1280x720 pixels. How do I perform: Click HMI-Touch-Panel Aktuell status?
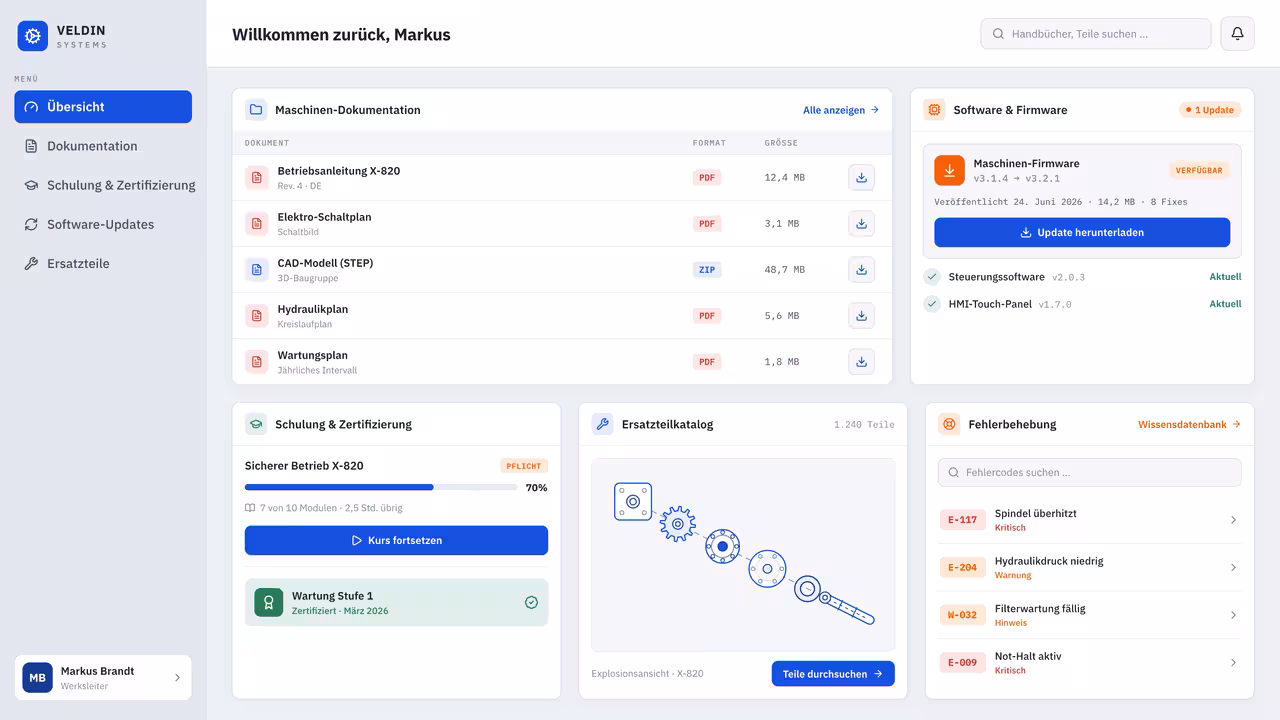(1225, 304)
